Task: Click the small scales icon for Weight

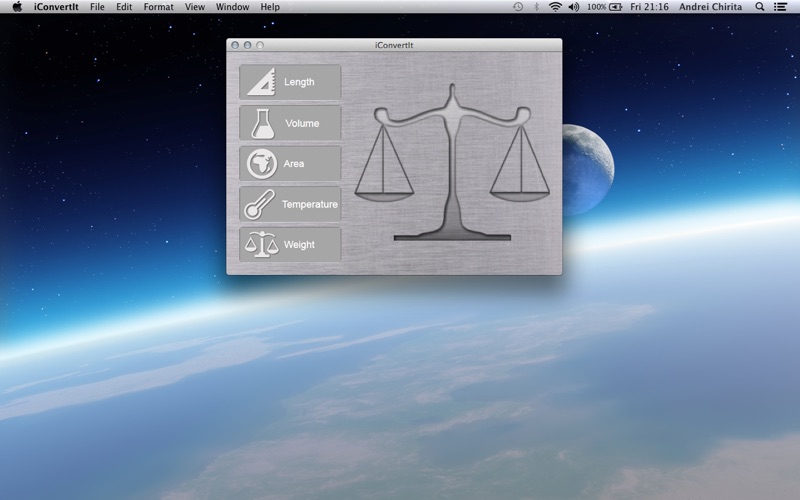Action: point(261,244)
